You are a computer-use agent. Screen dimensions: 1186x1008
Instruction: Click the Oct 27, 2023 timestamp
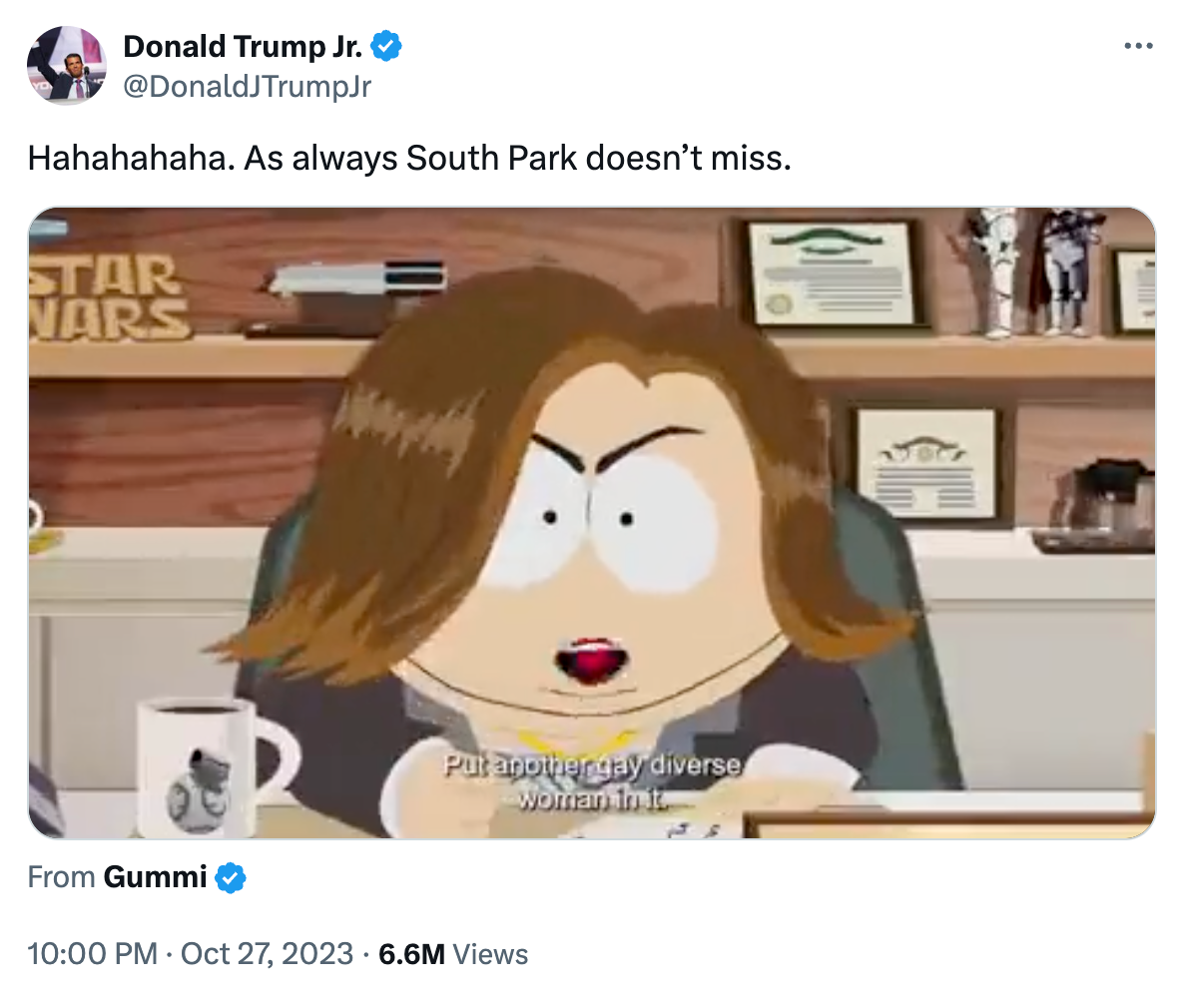[262, 954]
